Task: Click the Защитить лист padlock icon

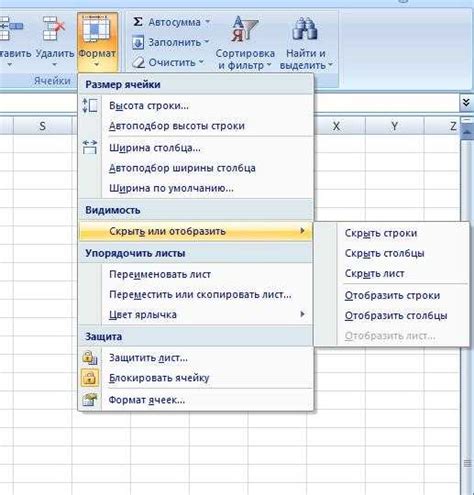Action: click(90, 357)
